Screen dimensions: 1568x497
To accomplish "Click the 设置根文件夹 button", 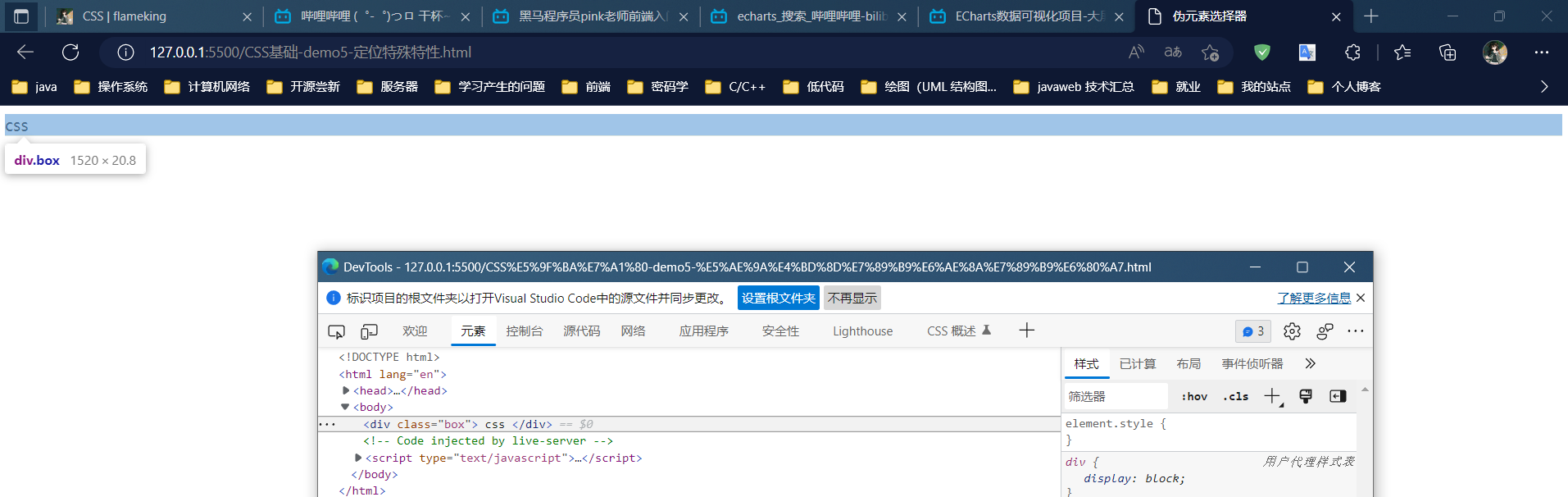I will [779, 299].
